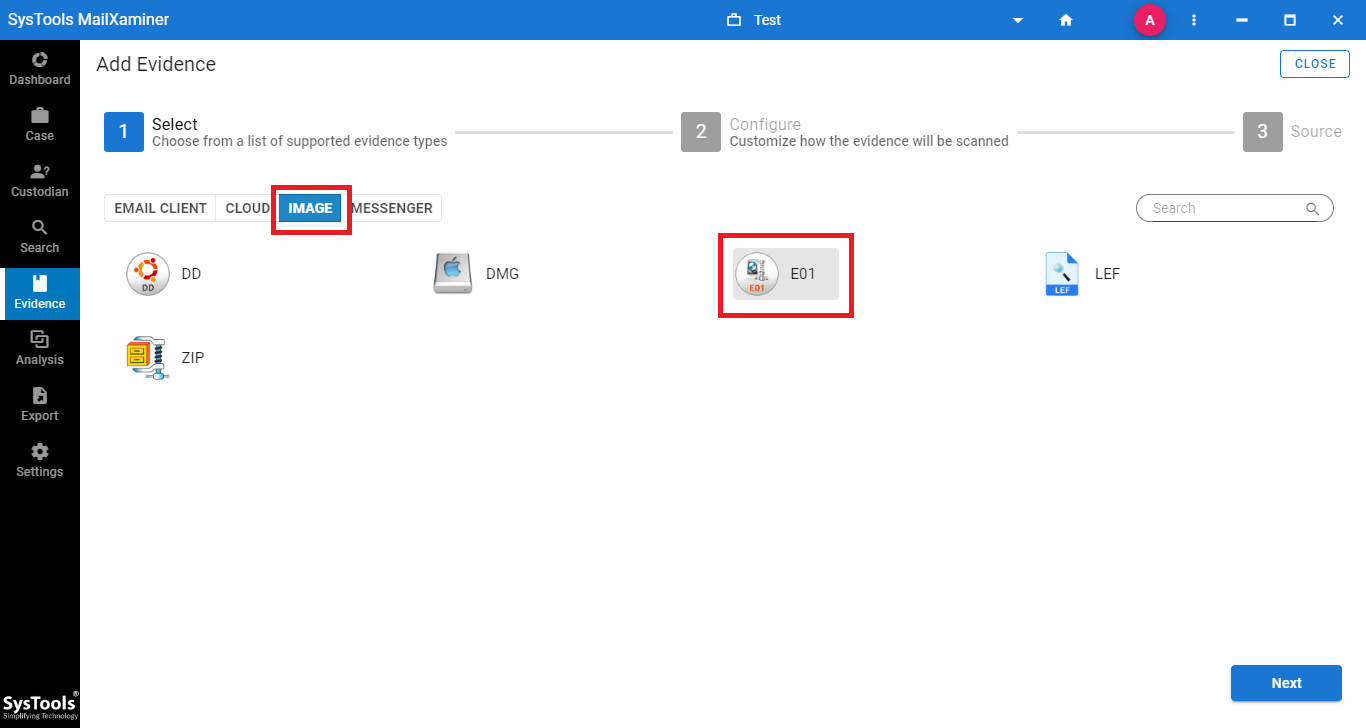The width and height of the screenshot is (1366, 728).
Task: Click step 3 Source in wizard
Action: click(x=1292, y=132)
